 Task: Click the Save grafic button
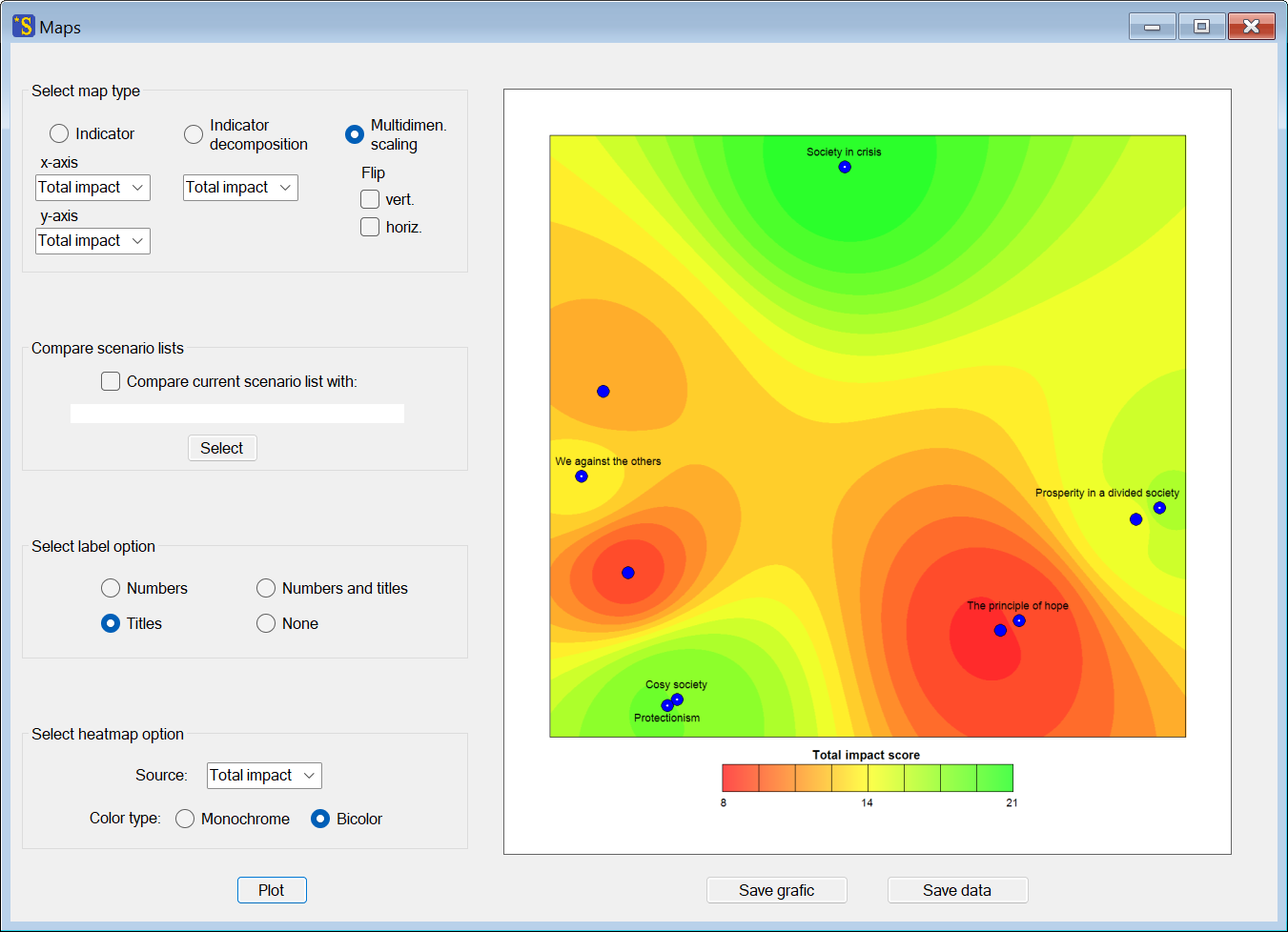coord(776,890)
